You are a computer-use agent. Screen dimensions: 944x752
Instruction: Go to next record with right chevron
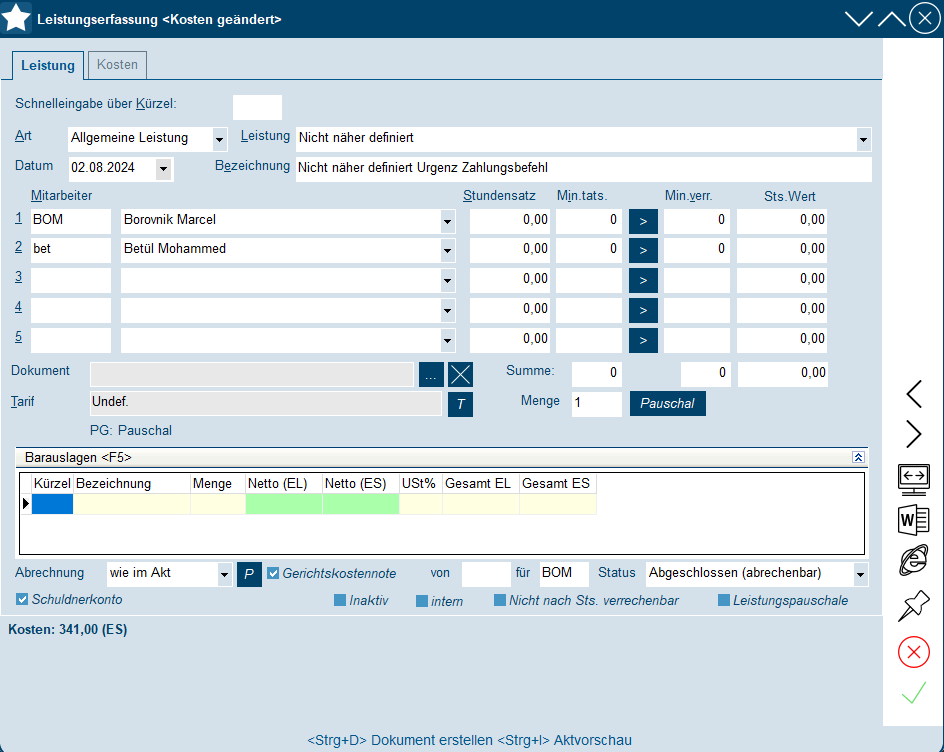click(x=914, y=434)
